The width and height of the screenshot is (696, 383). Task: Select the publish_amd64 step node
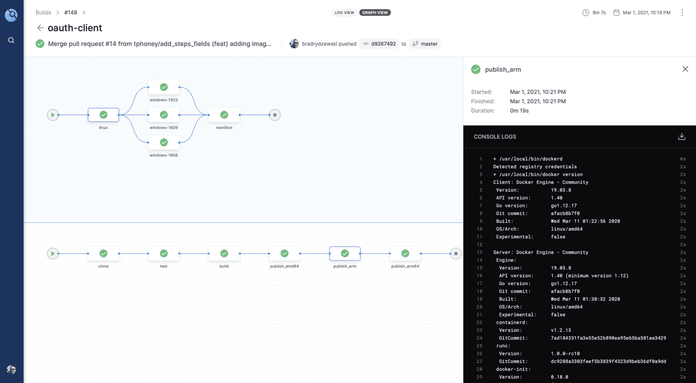[x=285, y=253]
